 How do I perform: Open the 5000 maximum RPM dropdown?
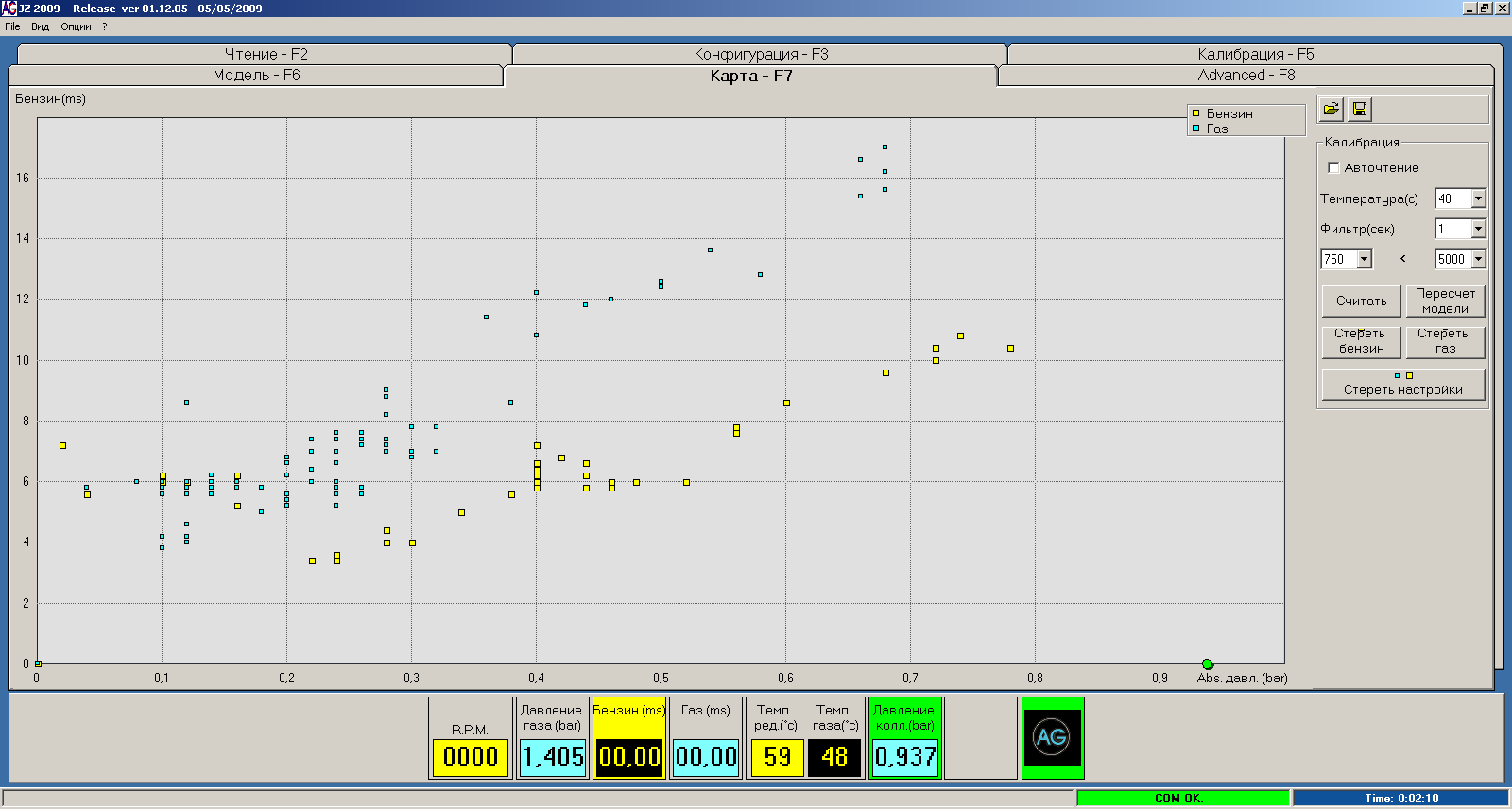1478,259
